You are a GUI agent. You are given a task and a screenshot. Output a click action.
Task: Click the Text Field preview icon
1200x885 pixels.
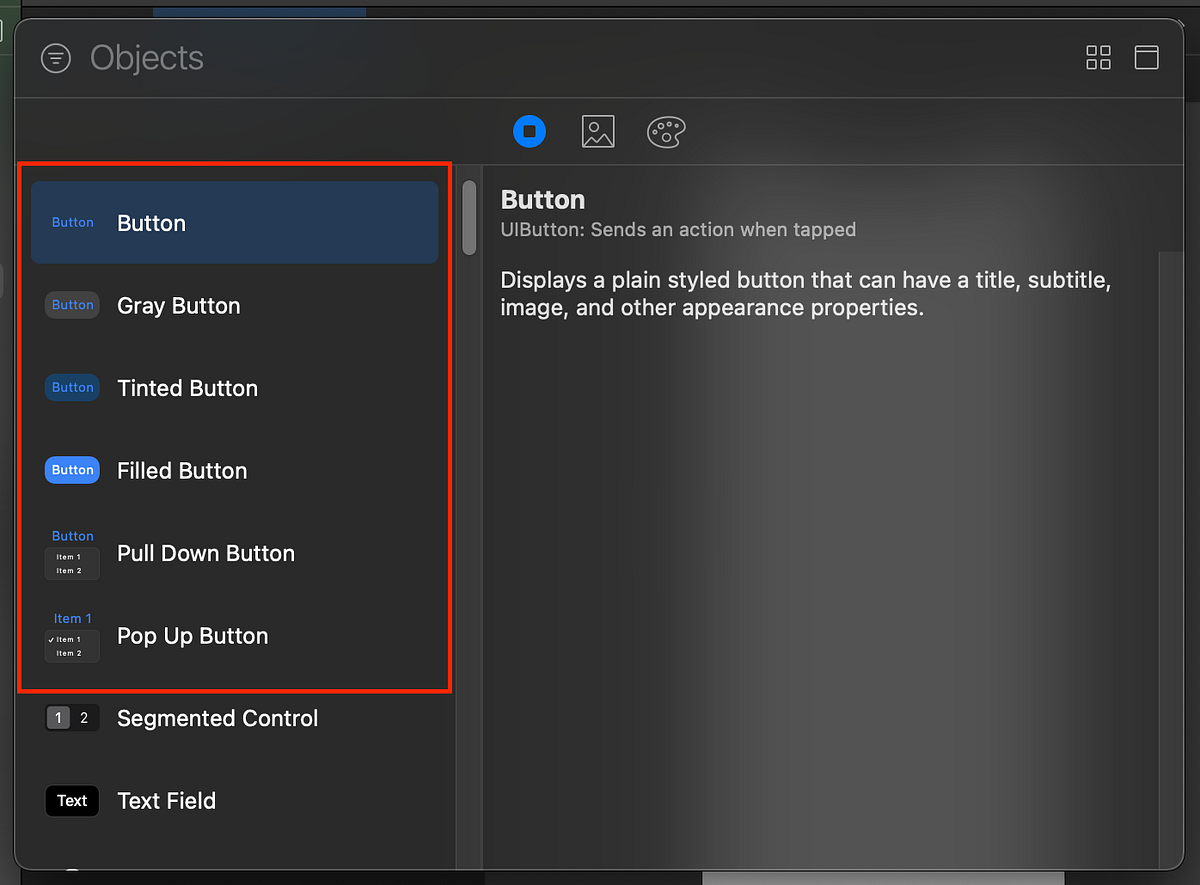[x=72, y=800]
